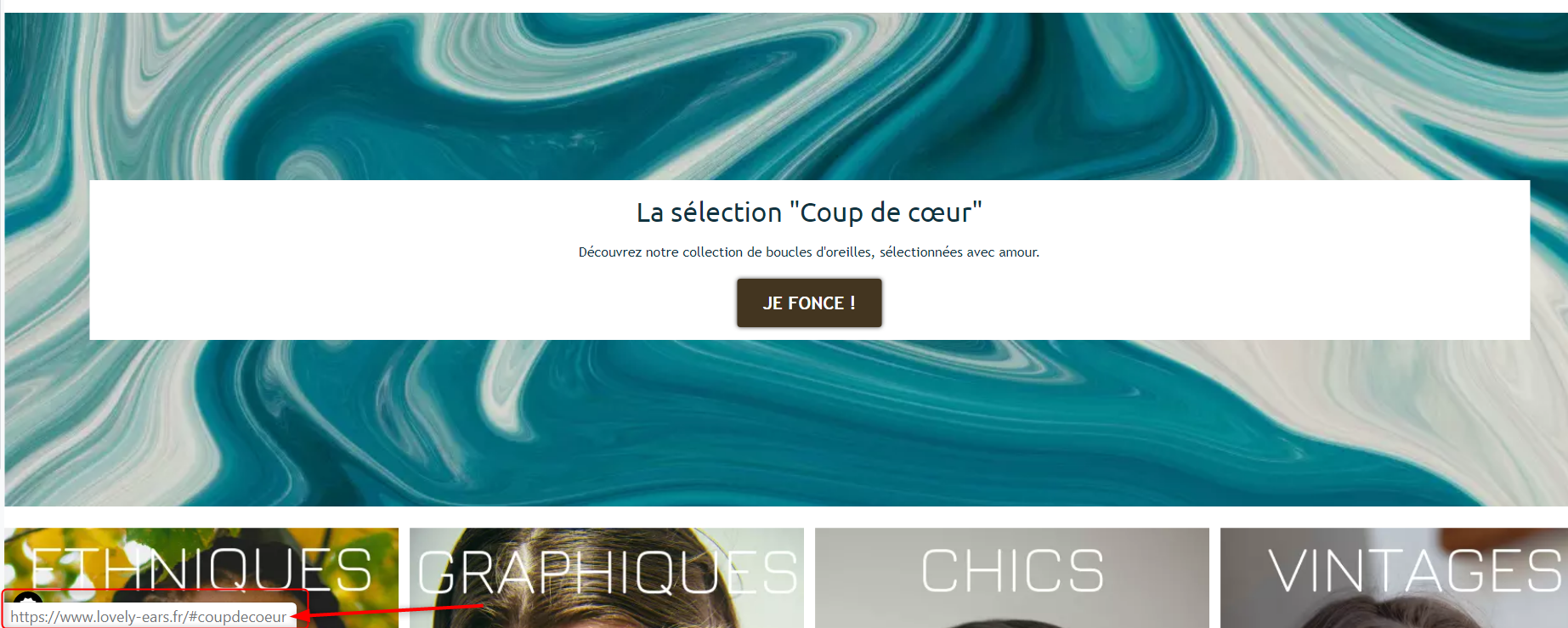Open the GRAPHIQUES category tile

click(x=607, y=578)
